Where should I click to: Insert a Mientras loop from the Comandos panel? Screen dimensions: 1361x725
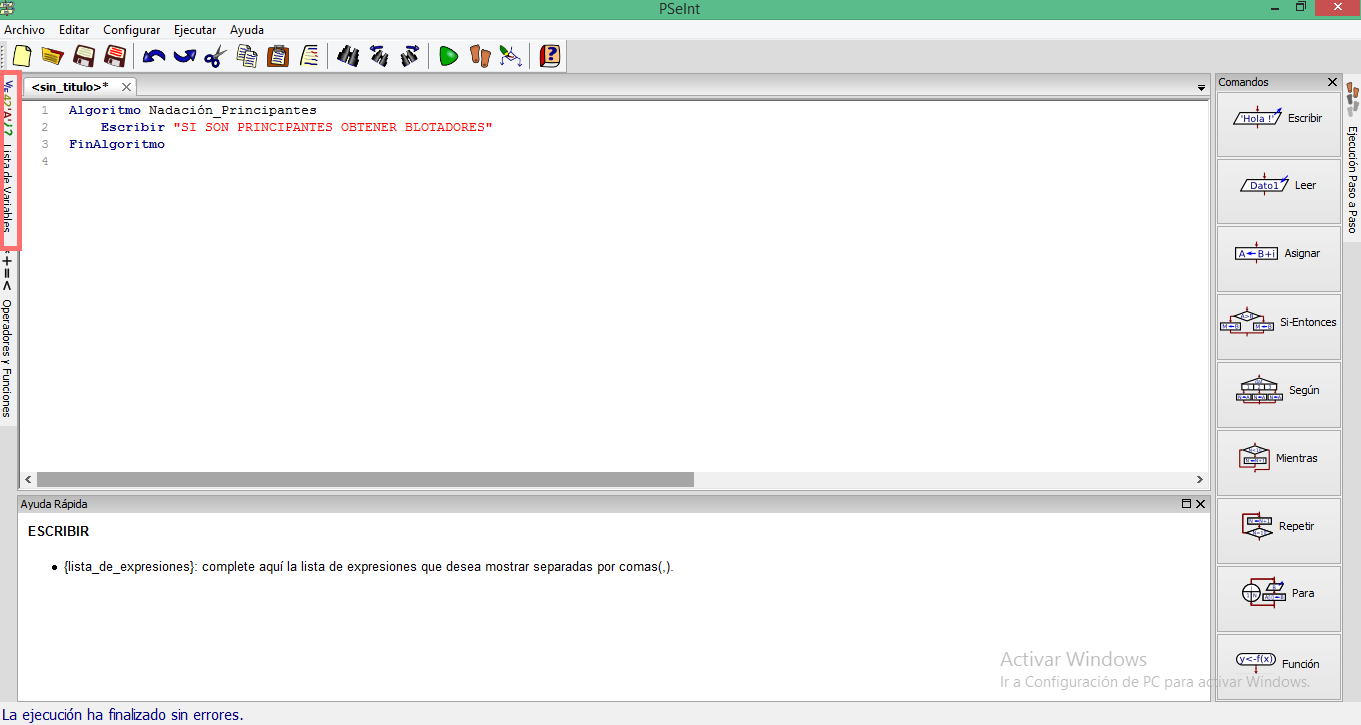(1278, 458)
